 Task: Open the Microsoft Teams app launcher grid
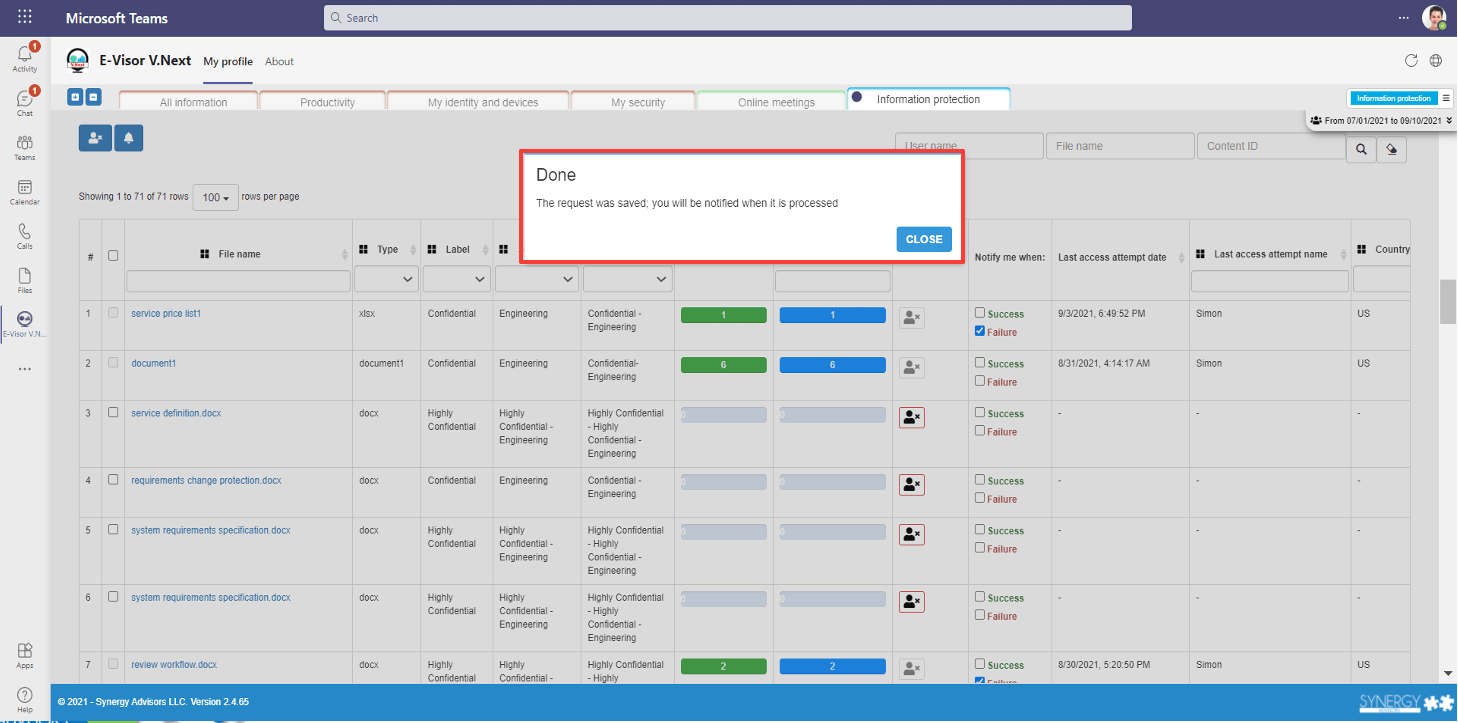click(x=25, y=17)
